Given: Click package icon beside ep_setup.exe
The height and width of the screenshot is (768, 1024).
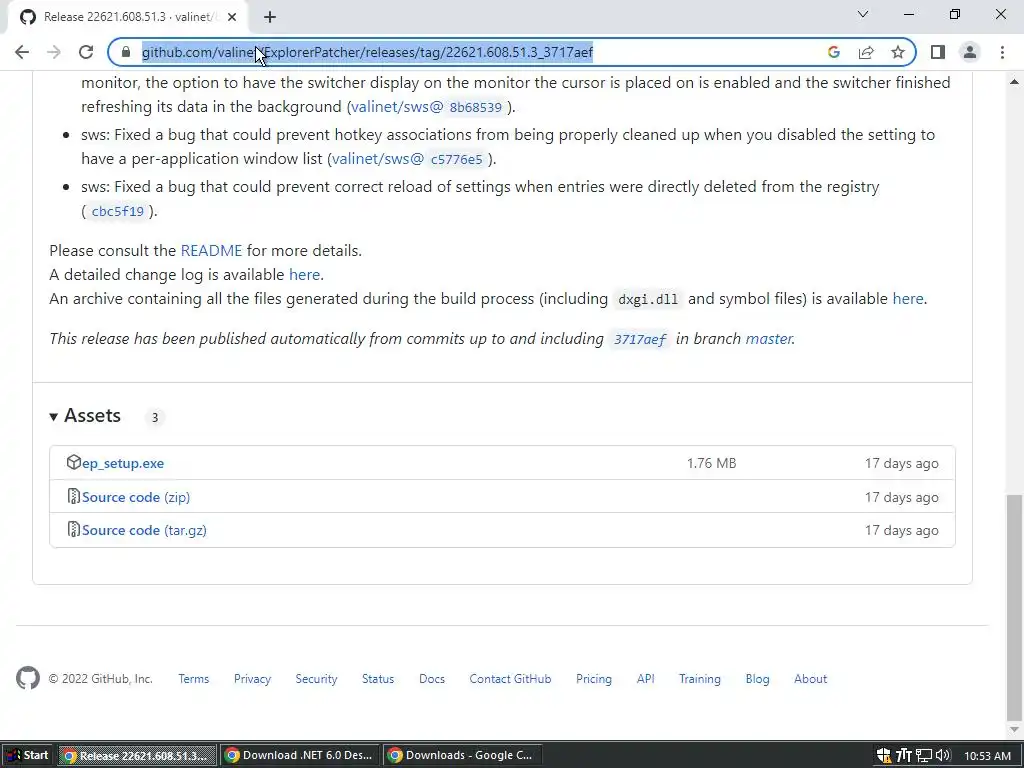Looking at the screenshot, I should click(x=73, y=462).
